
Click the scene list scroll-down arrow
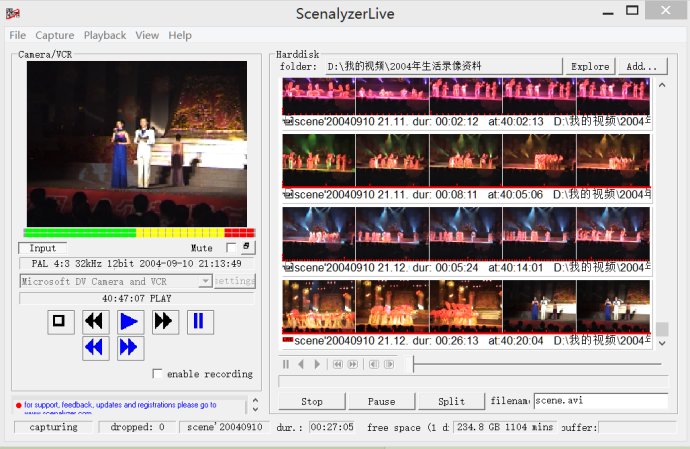(662, 343)
